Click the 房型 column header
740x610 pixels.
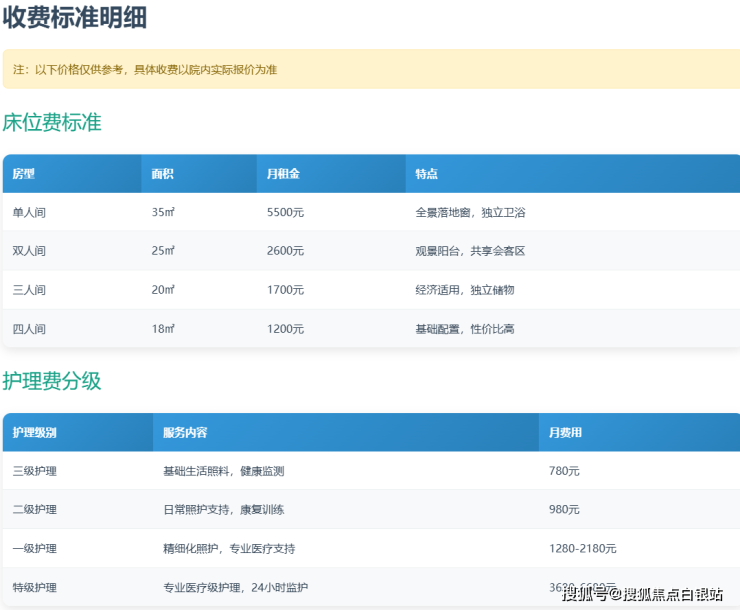point(24,174)
